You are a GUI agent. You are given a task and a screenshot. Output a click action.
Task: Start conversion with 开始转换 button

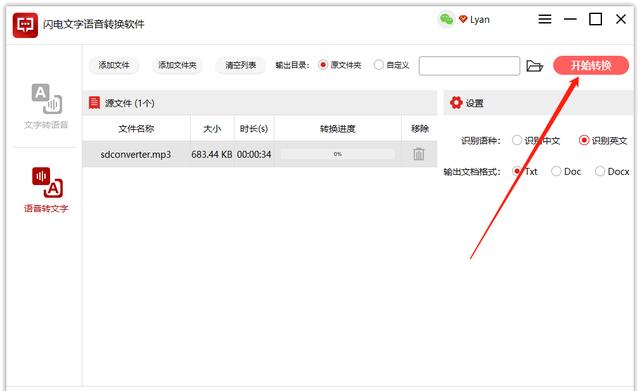pos(591,65)
